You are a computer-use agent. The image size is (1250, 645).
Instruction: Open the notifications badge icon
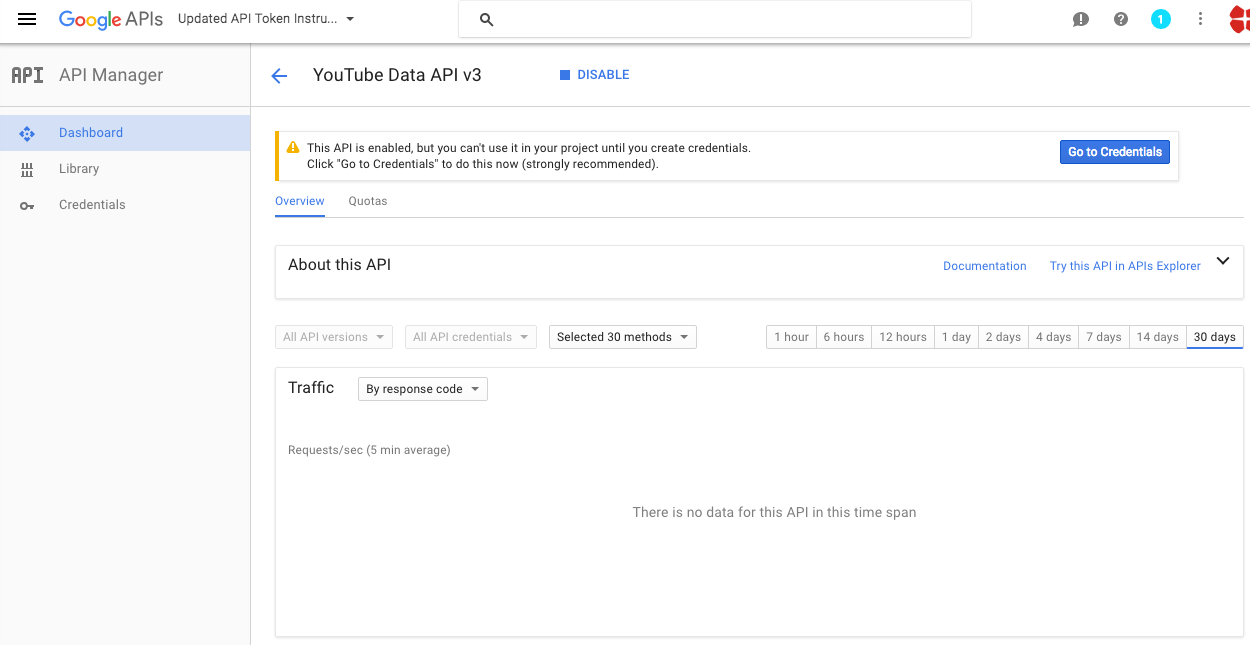1160,19
